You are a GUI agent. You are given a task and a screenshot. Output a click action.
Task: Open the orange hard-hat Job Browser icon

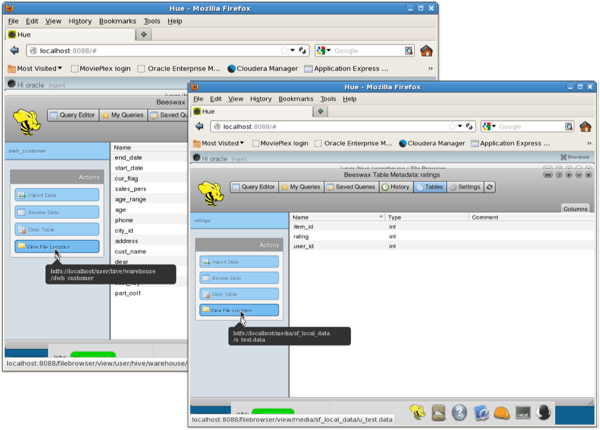click(x=502, y=413)
